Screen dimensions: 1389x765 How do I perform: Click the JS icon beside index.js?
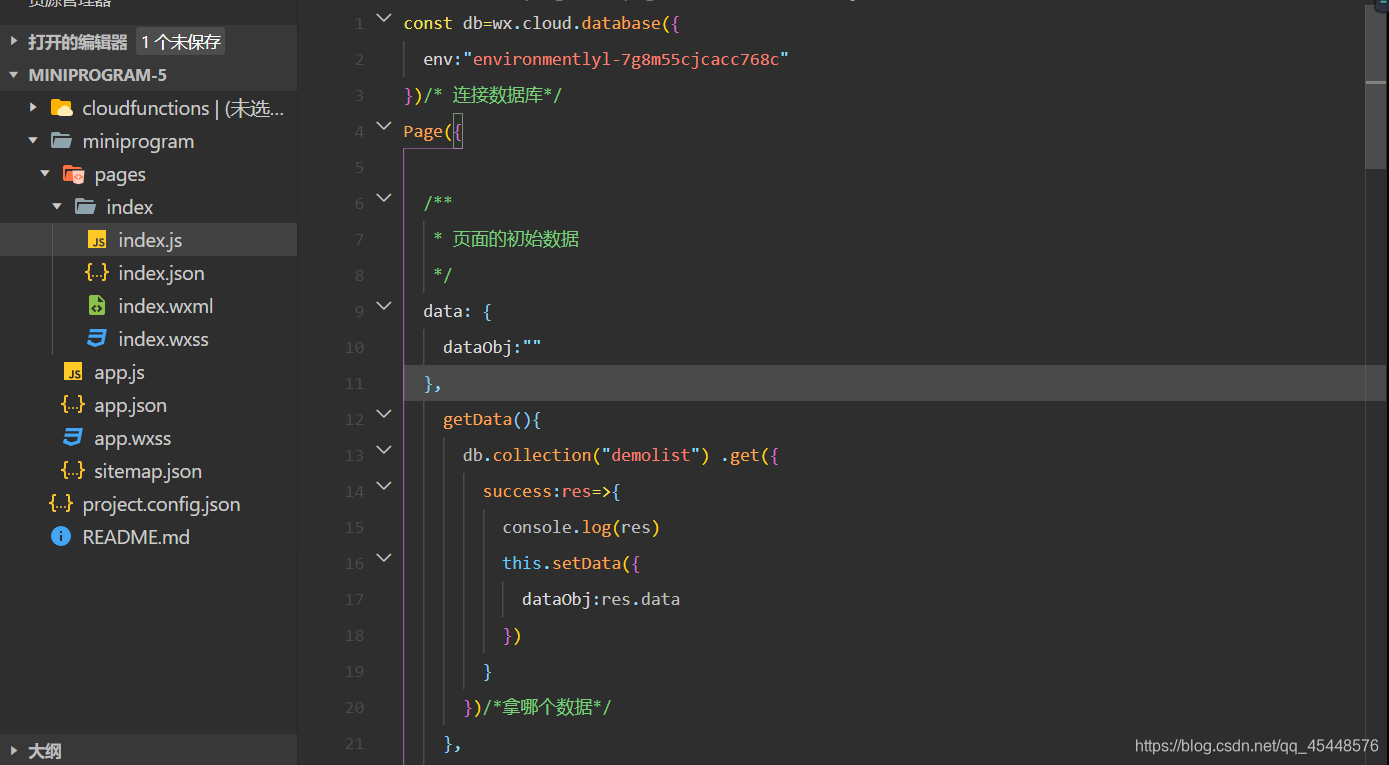pos(97,240)
